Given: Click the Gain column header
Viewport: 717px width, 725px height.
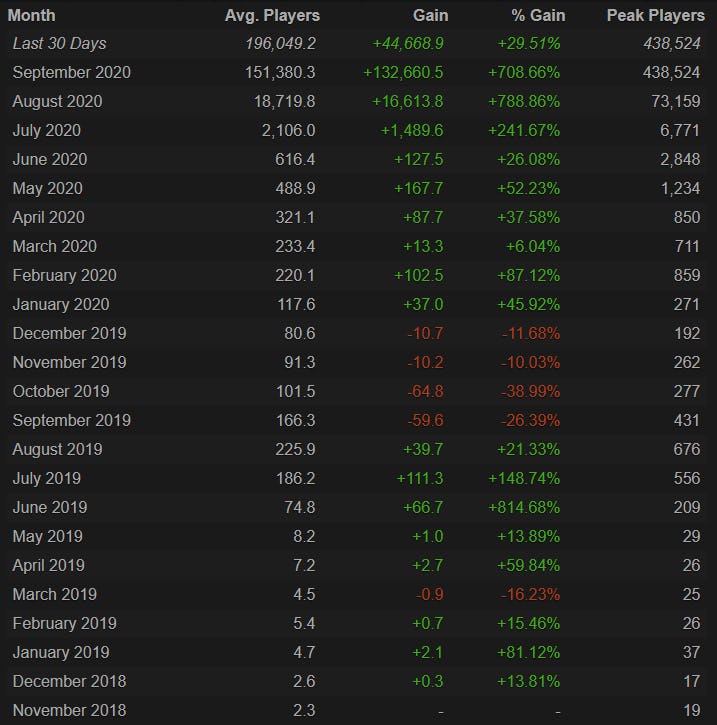Looking at the screenshot, I should pos(430,15).
